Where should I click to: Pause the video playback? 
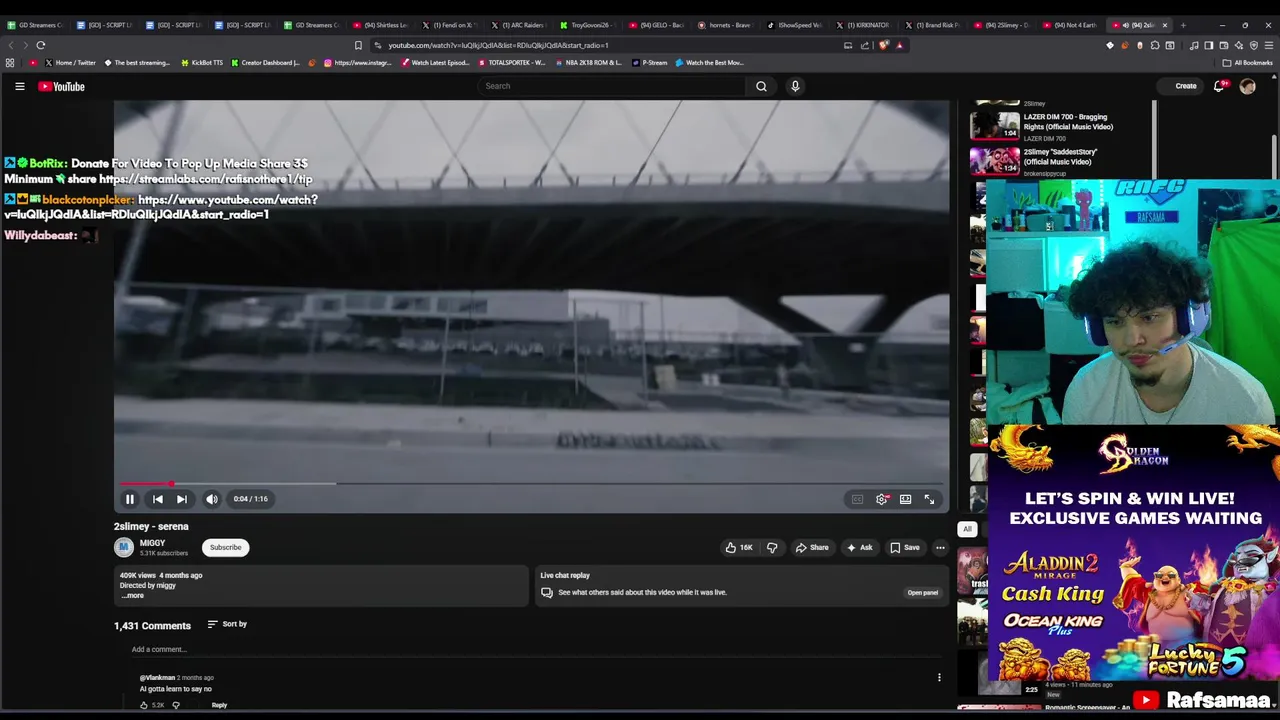(129, 499)
